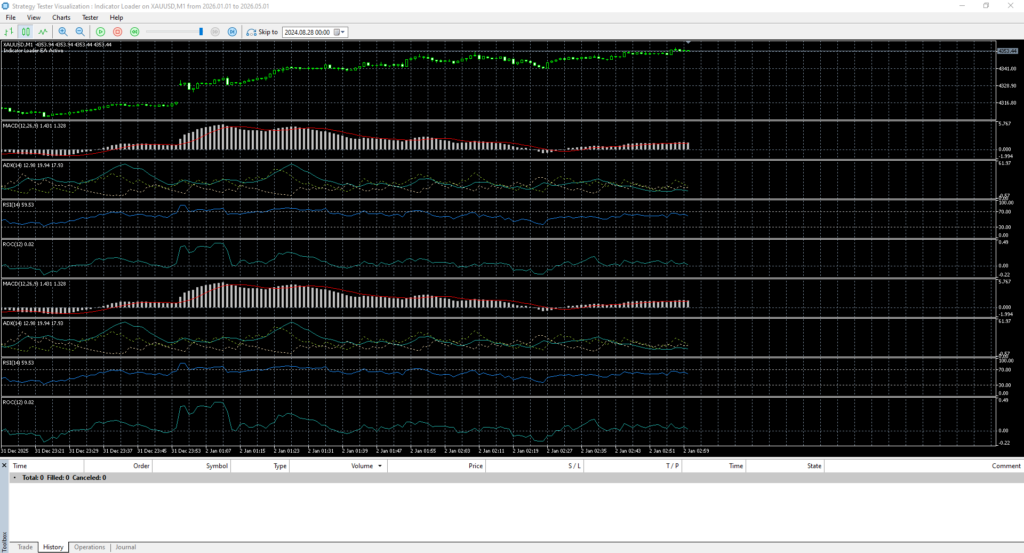This screenshot has height=553, width=1024.
Task: Open the File menu
Action: [10, 18]
